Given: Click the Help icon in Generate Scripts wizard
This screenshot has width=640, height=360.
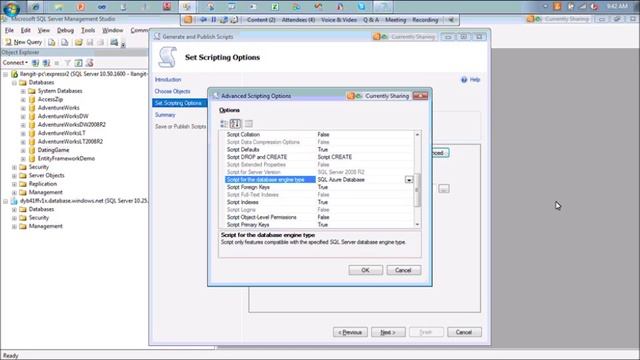Looking at the screenshot, I should pos(464,80).
